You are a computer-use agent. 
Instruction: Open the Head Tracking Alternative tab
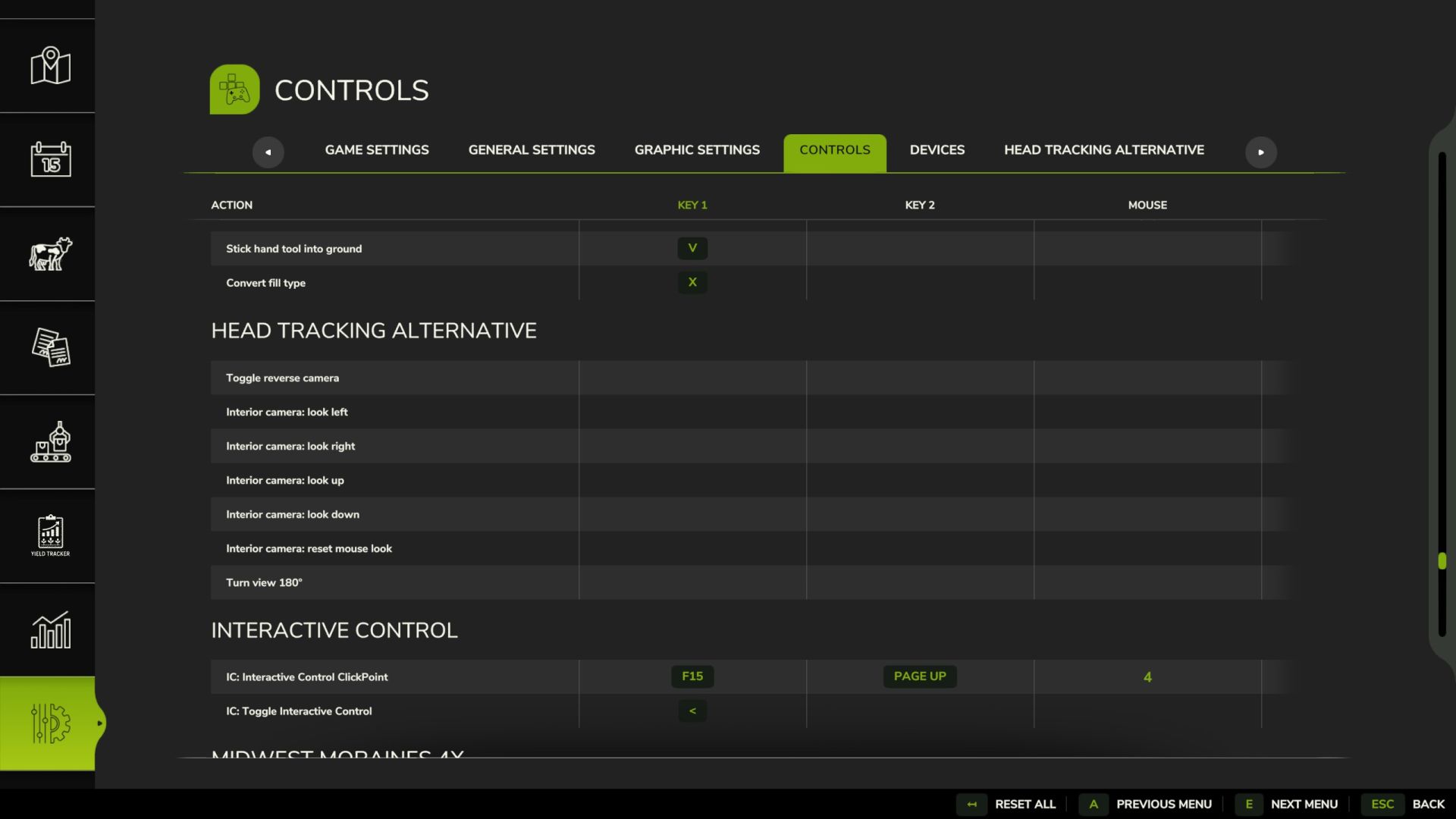[x=1104, y=150]
